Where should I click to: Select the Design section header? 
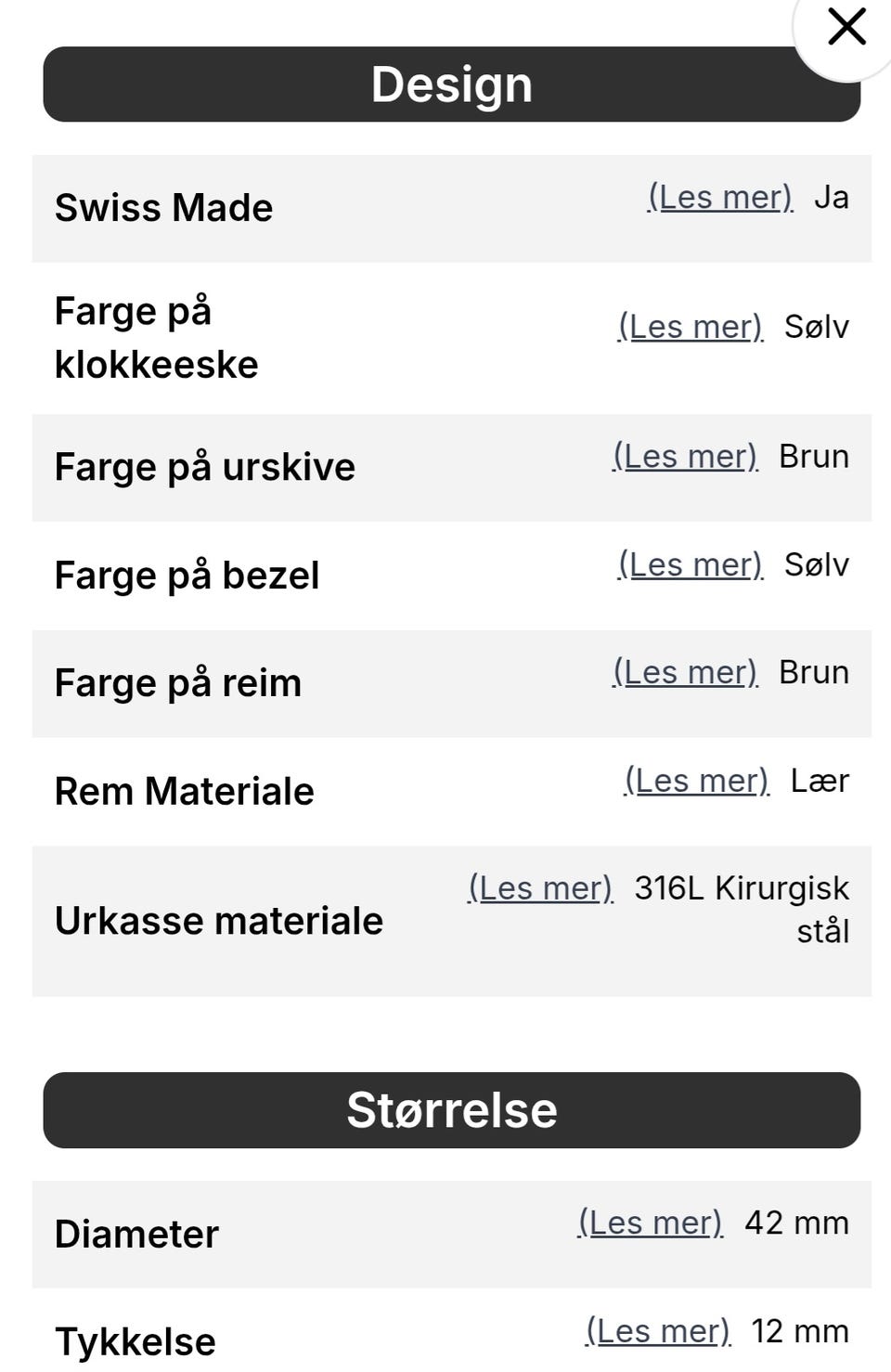click(x=451, y=84)
